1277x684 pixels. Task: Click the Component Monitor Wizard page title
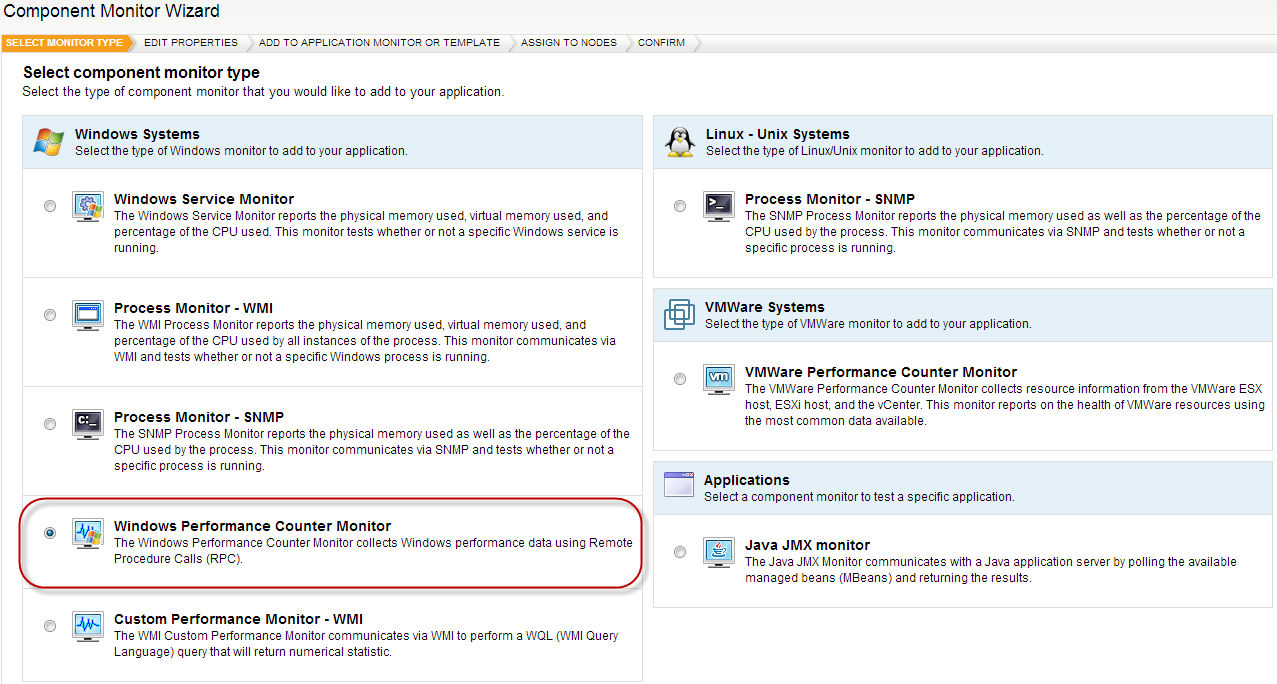pyautogui.click(x=112, y=12)
